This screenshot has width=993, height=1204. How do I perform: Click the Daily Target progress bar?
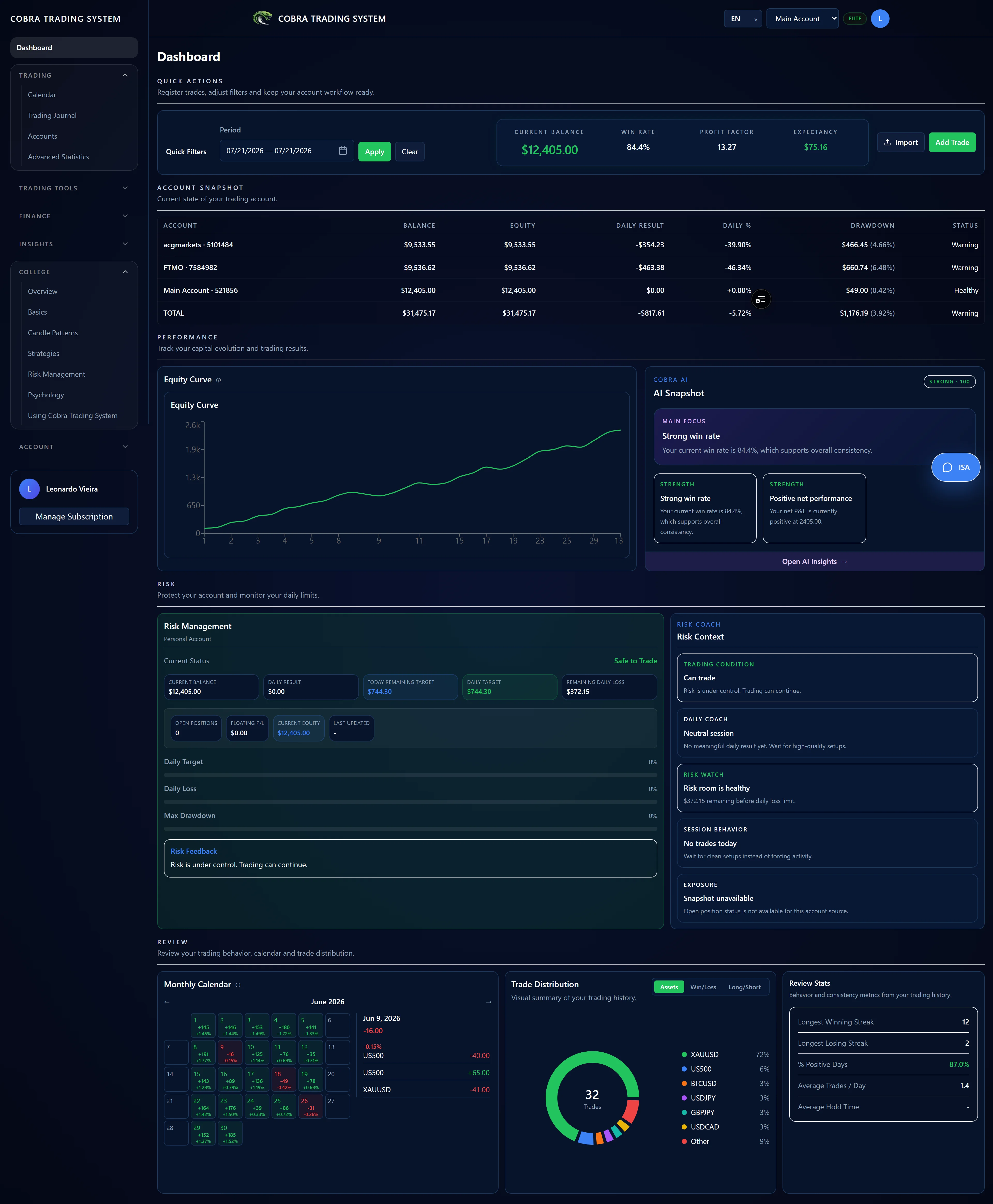[410, 775]
